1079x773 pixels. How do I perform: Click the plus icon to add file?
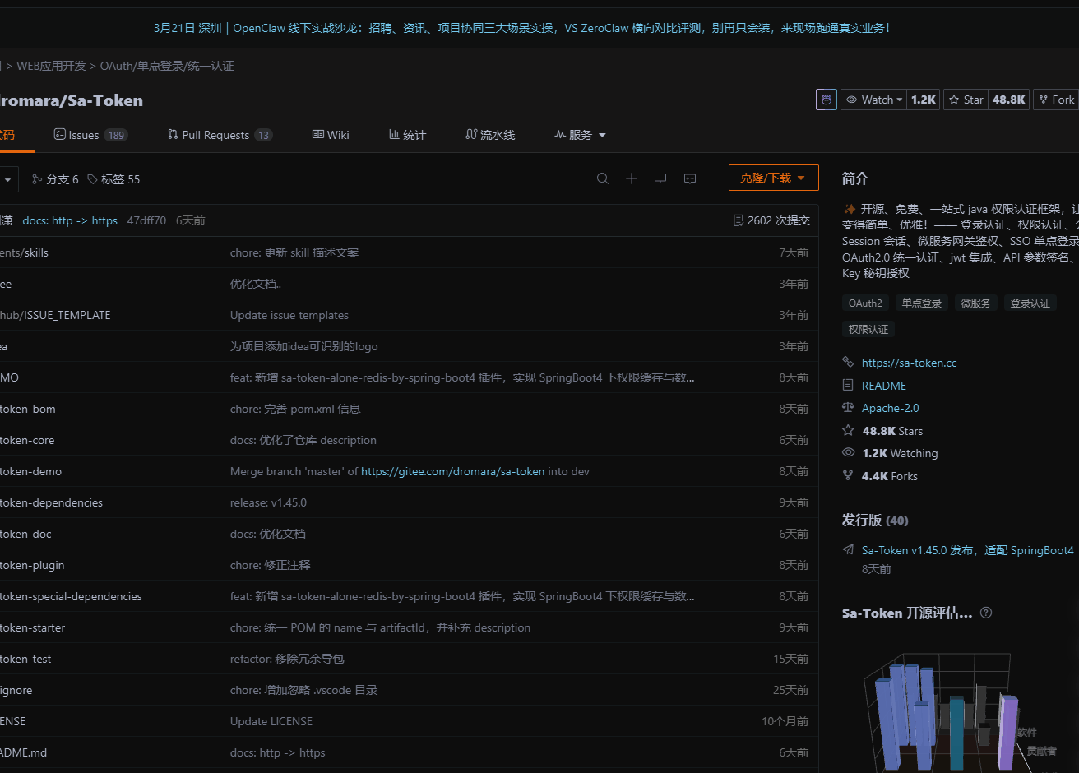632,178
